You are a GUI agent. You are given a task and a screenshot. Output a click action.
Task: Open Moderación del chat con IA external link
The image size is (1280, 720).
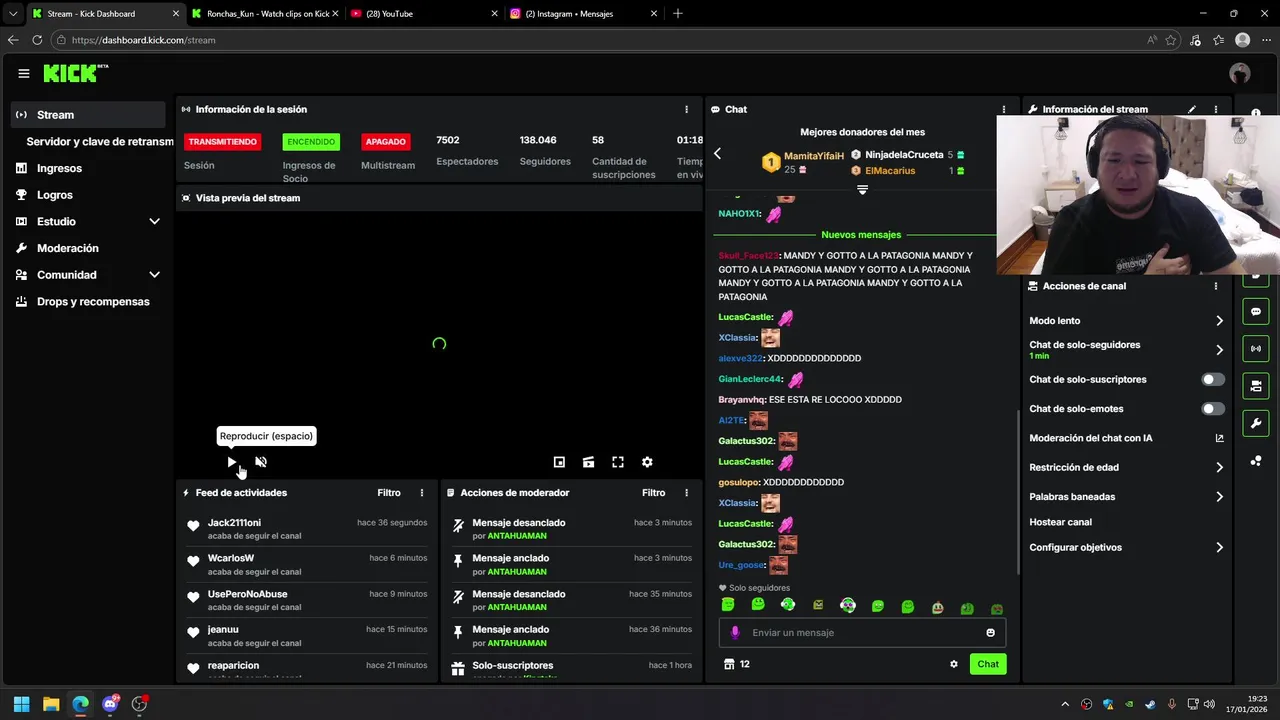1219,438
